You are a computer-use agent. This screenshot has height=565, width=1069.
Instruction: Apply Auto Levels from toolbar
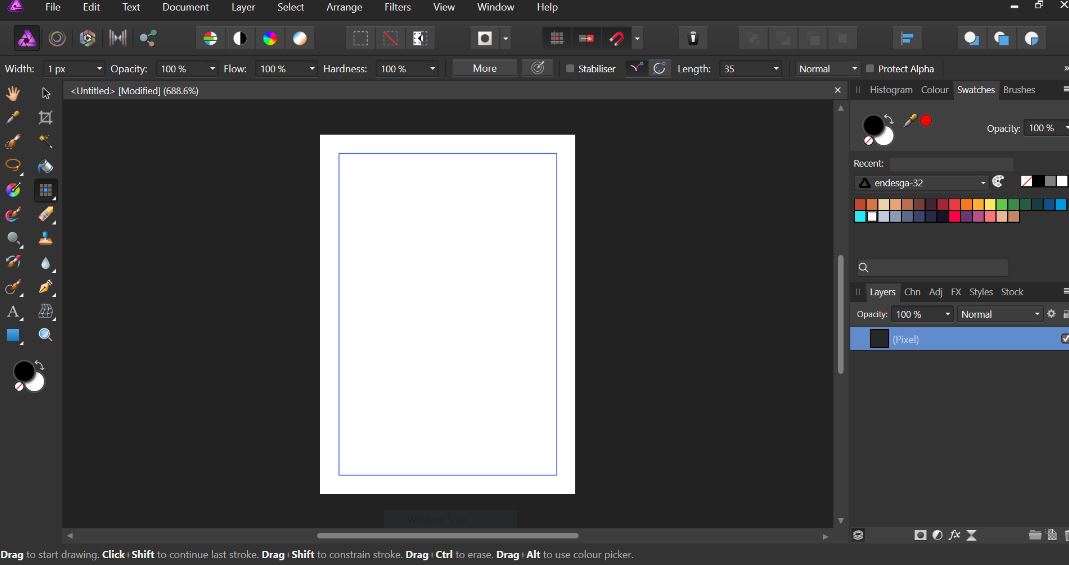pos(211,38)
